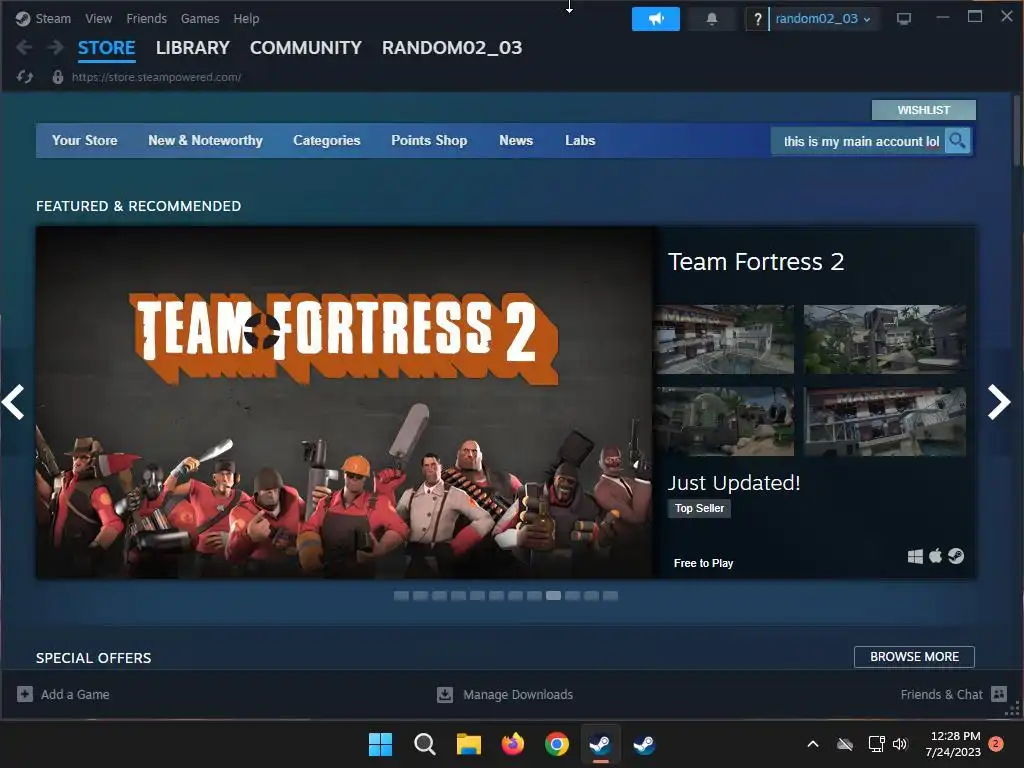Open the News link
Image resolution: width=1024 pixels, height=768 pixels.
[516, 140]
